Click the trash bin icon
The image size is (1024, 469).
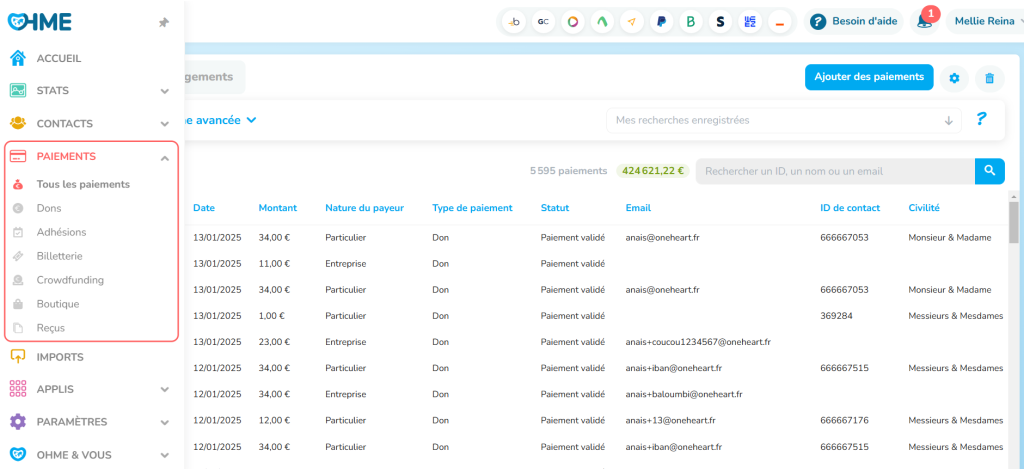[x=989, y=78]
